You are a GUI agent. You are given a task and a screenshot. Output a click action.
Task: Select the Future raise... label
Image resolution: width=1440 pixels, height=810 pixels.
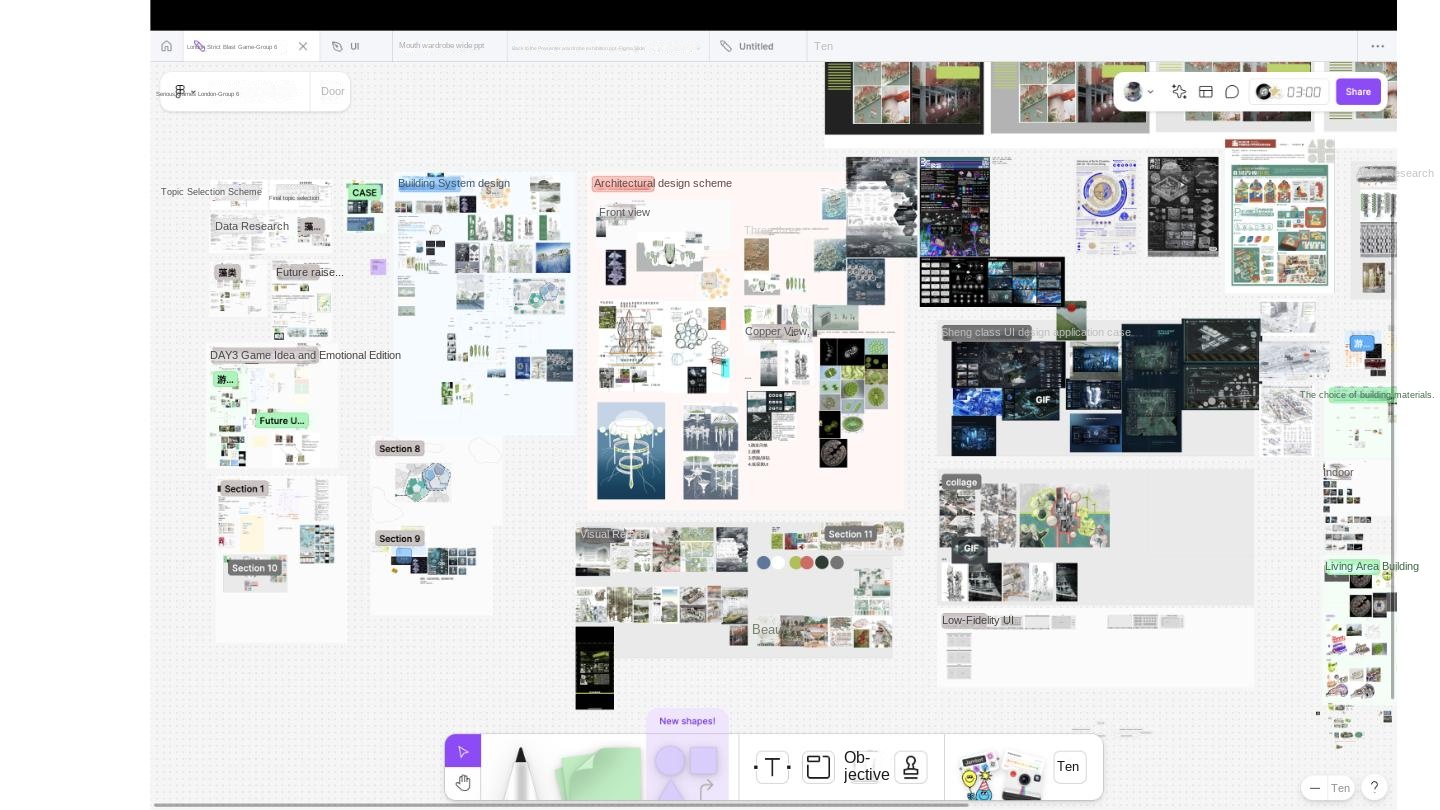310,272
